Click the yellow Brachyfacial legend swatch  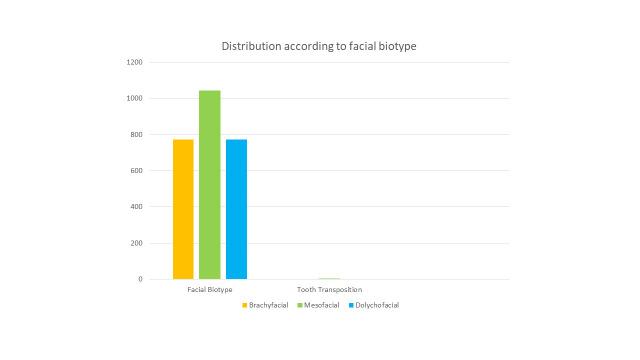point(244,305)
